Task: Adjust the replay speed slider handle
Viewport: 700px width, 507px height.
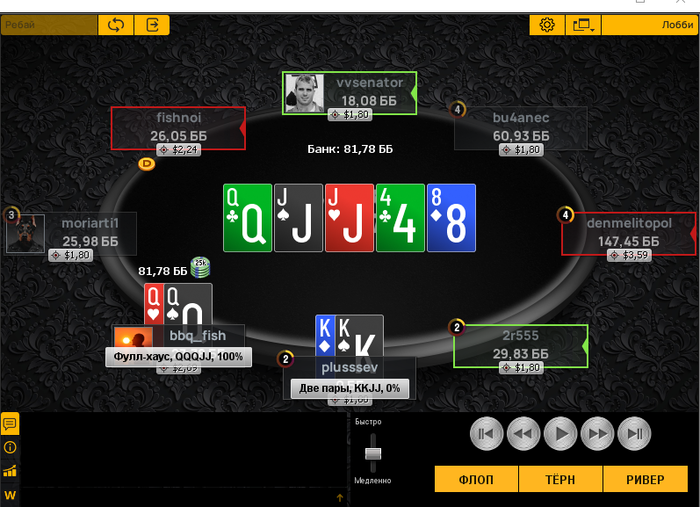Action: (x=373, y=454)
